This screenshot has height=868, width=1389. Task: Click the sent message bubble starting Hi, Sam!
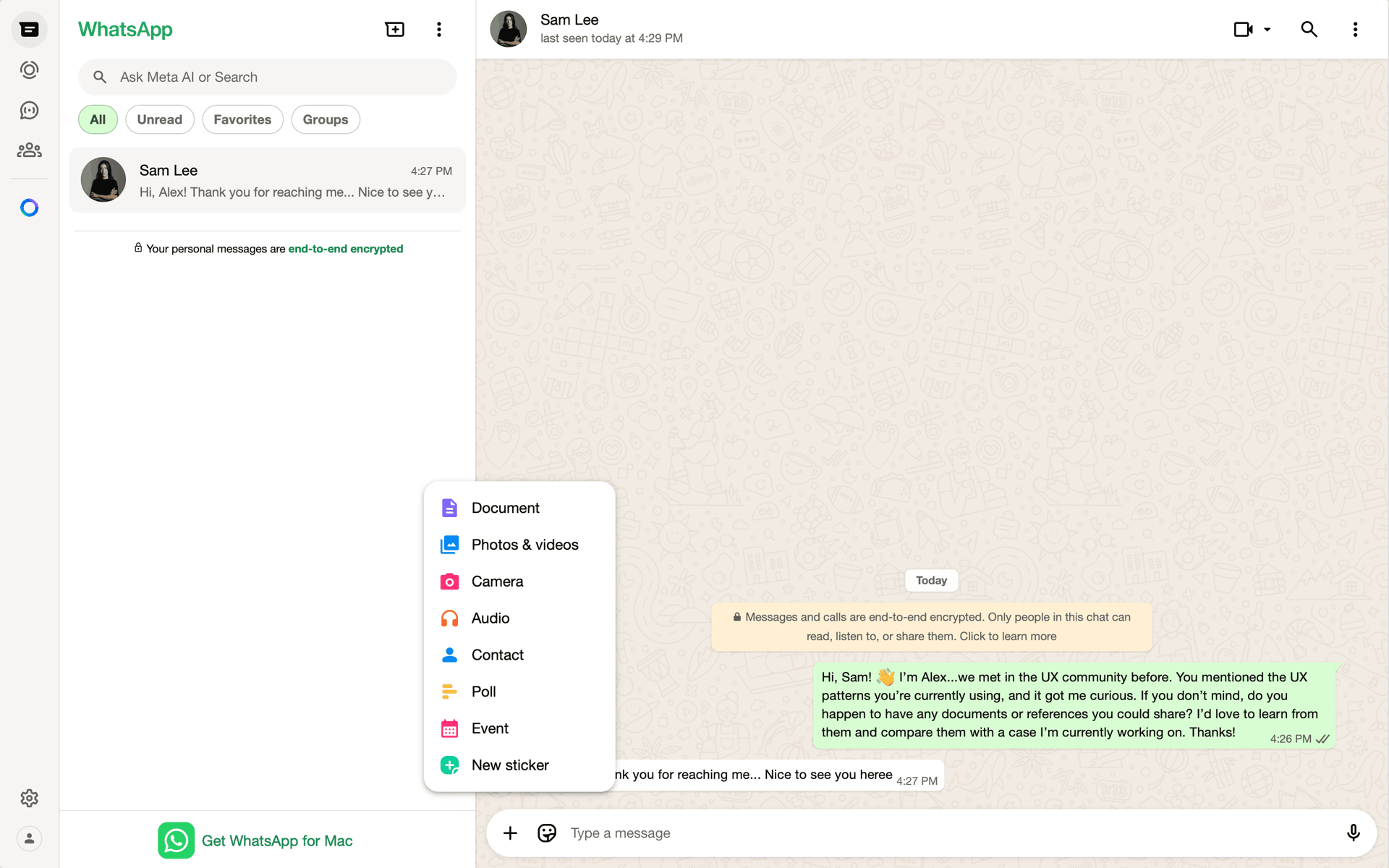(x=1074, y=705)
